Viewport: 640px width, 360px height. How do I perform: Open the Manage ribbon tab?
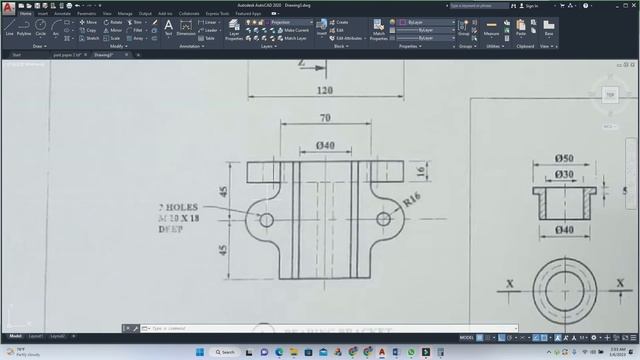125,13
